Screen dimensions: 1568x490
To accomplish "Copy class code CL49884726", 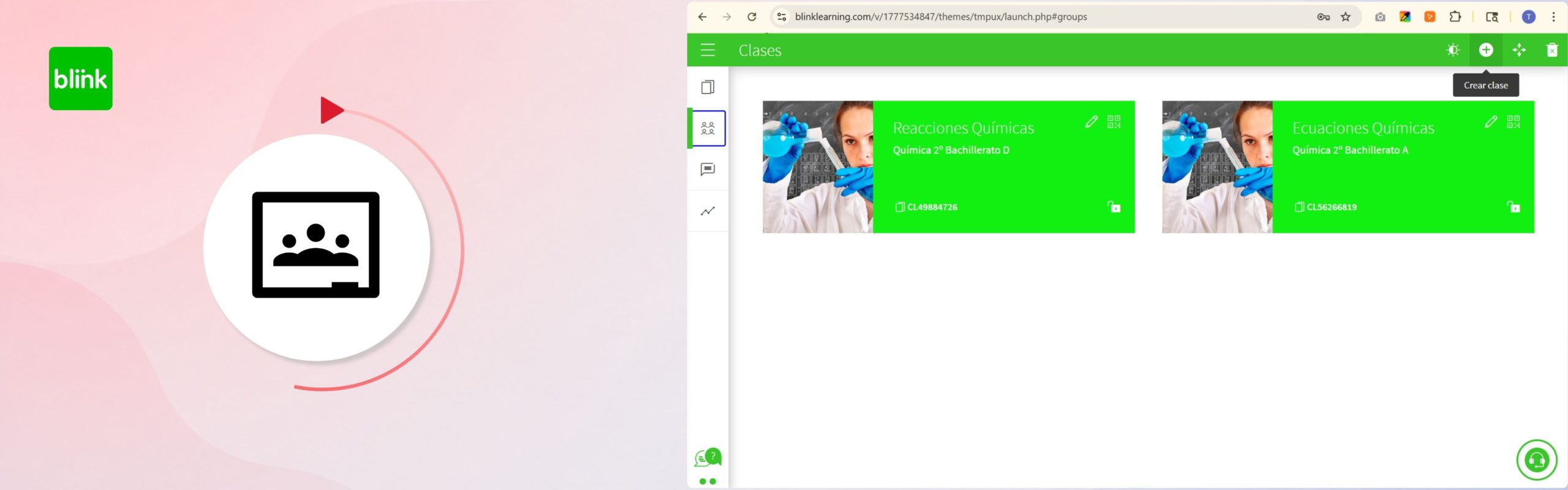I will 926,207.
